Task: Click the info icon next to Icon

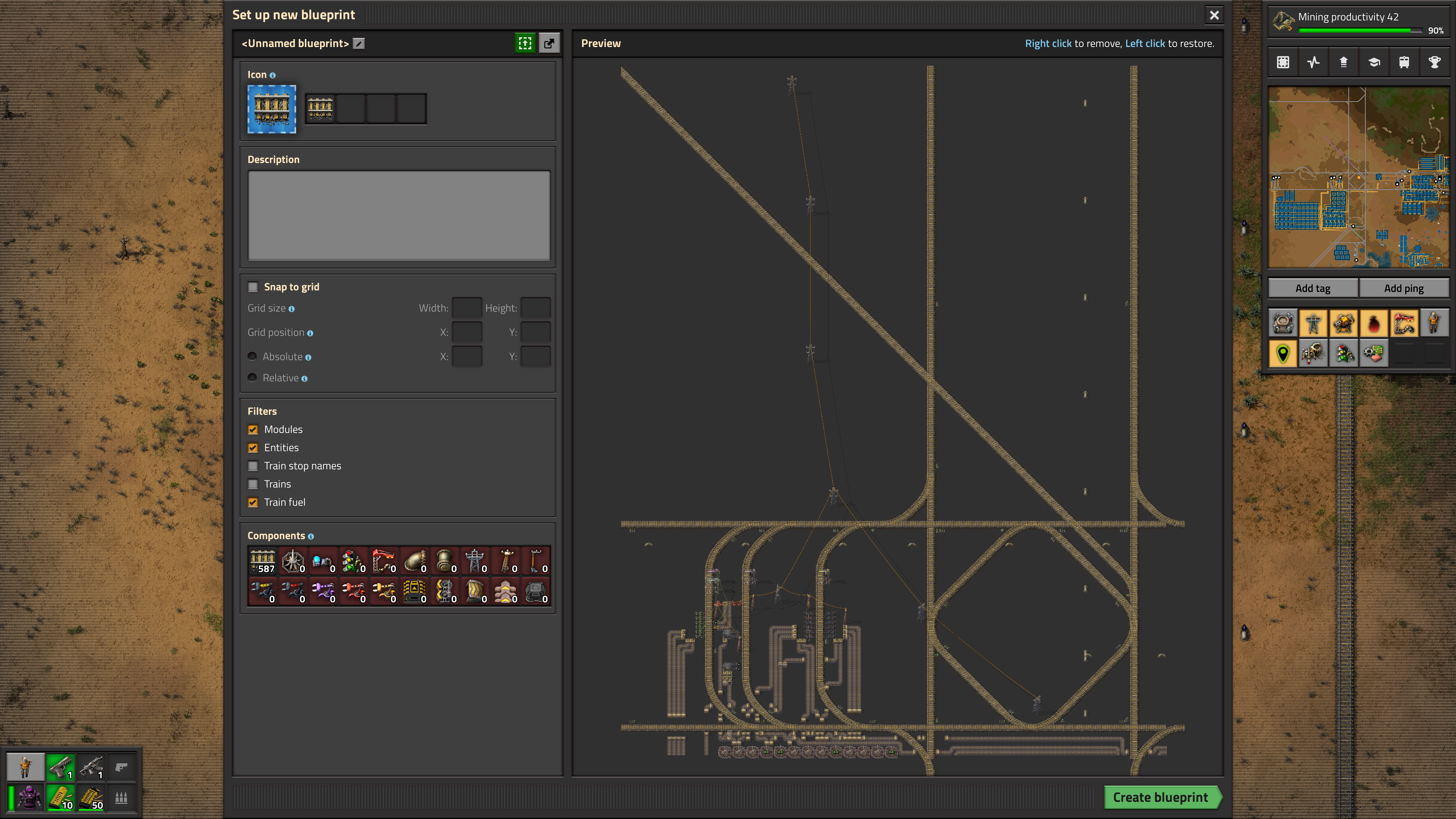Action: (273, 75)
